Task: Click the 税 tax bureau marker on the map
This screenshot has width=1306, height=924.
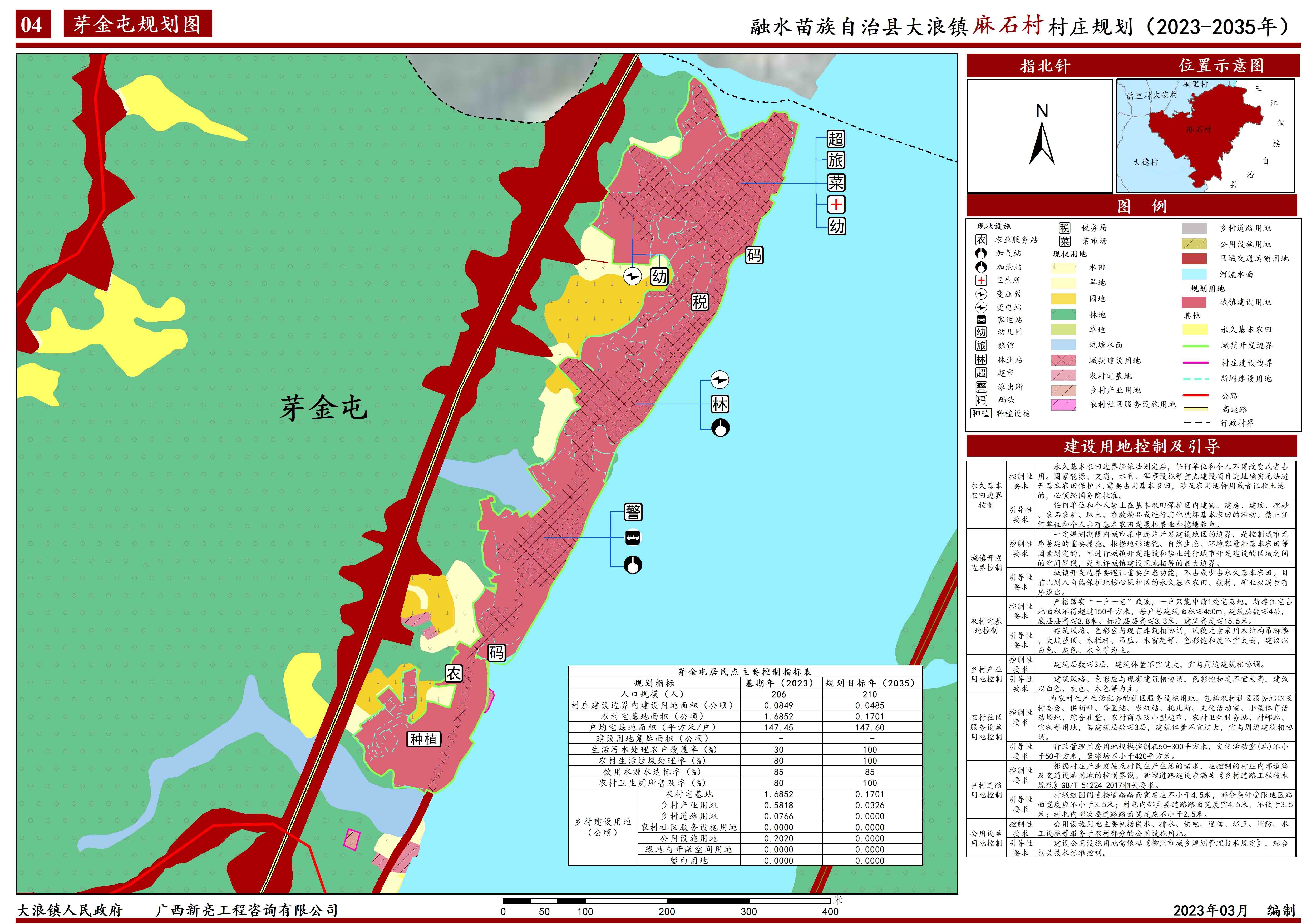Action: (x=700, y=302)
